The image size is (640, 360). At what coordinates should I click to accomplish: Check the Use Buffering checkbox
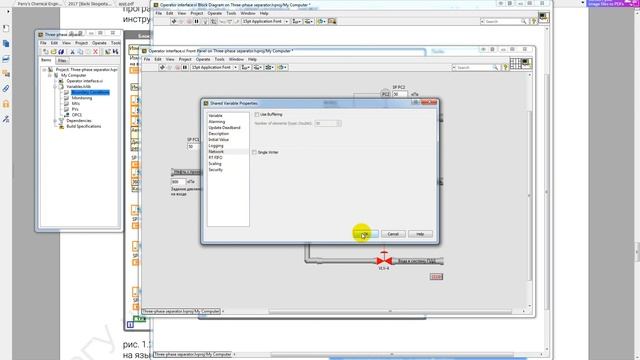pyautogui.click(x=257, y=115)
